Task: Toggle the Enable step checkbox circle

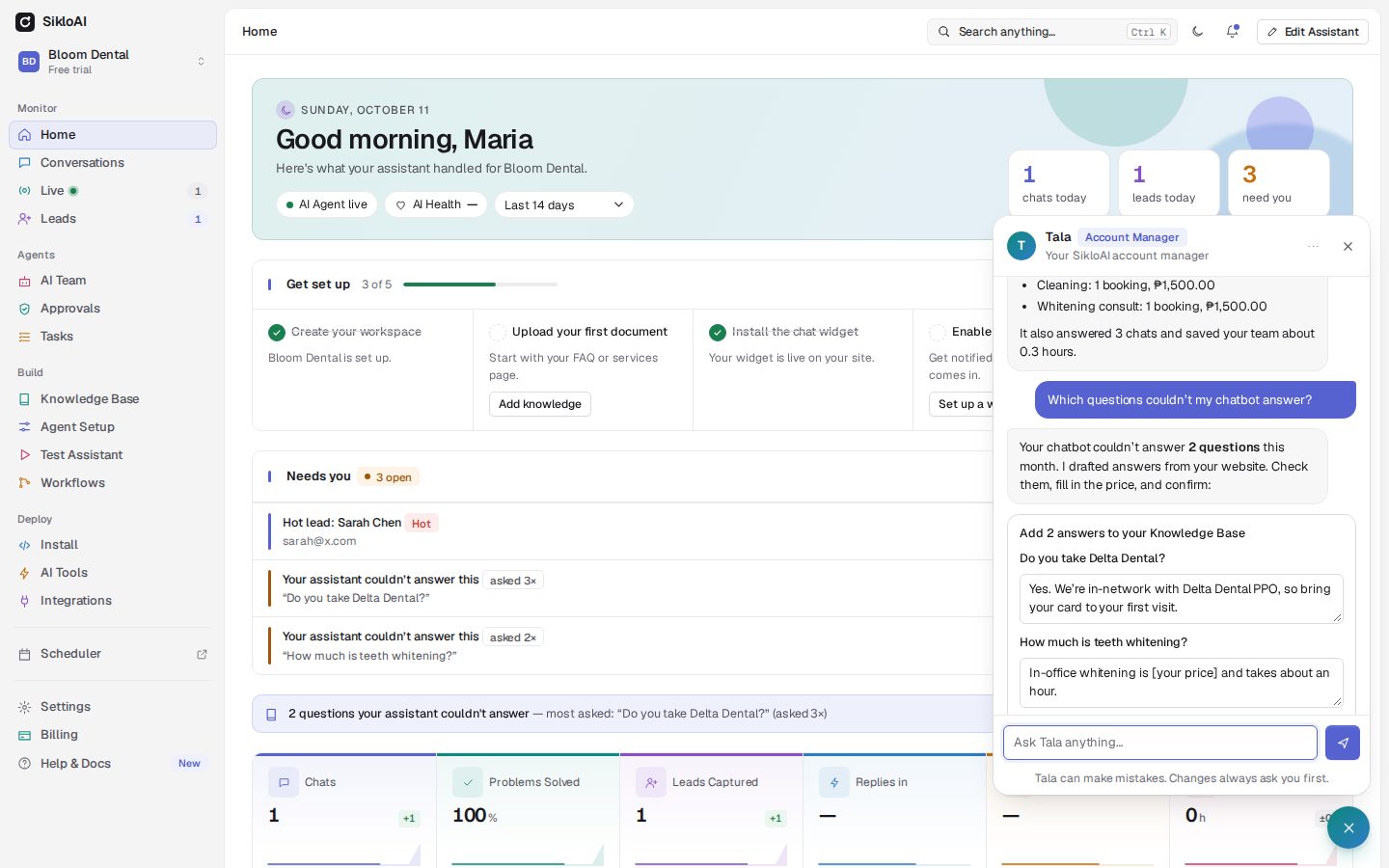Action: pyautogui.click(x=937, y=333)
